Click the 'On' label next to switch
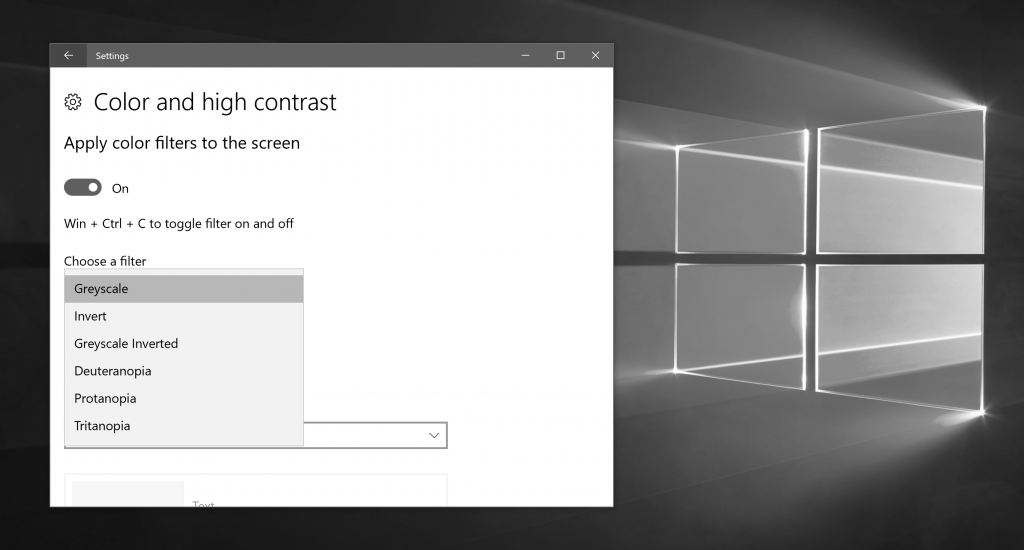The image size is (1024, 550). [120, 188]
